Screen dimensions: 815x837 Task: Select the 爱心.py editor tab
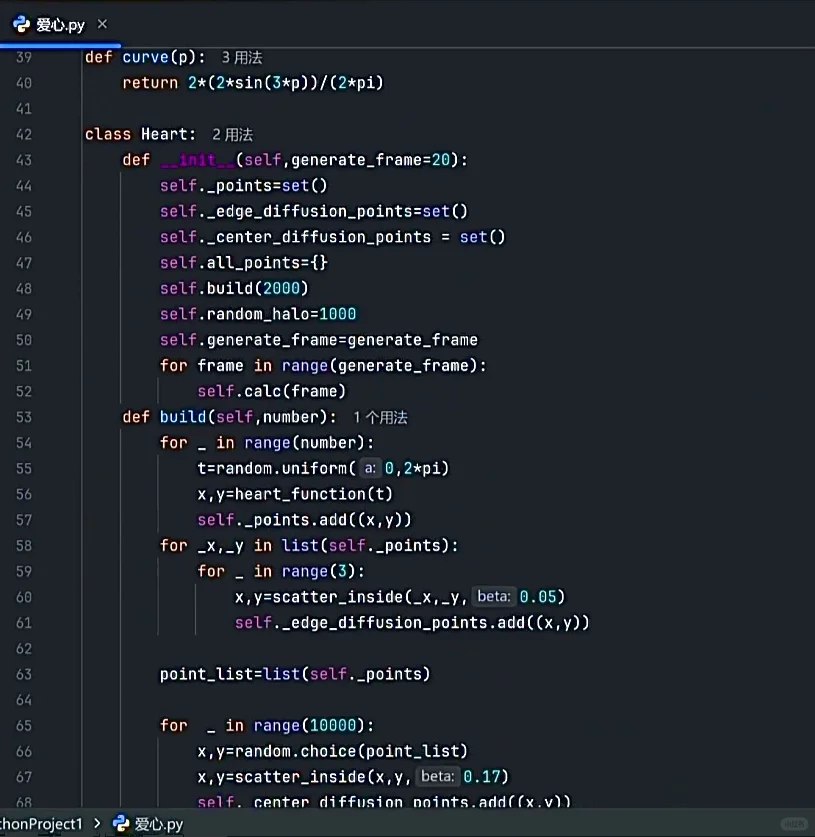60,25
